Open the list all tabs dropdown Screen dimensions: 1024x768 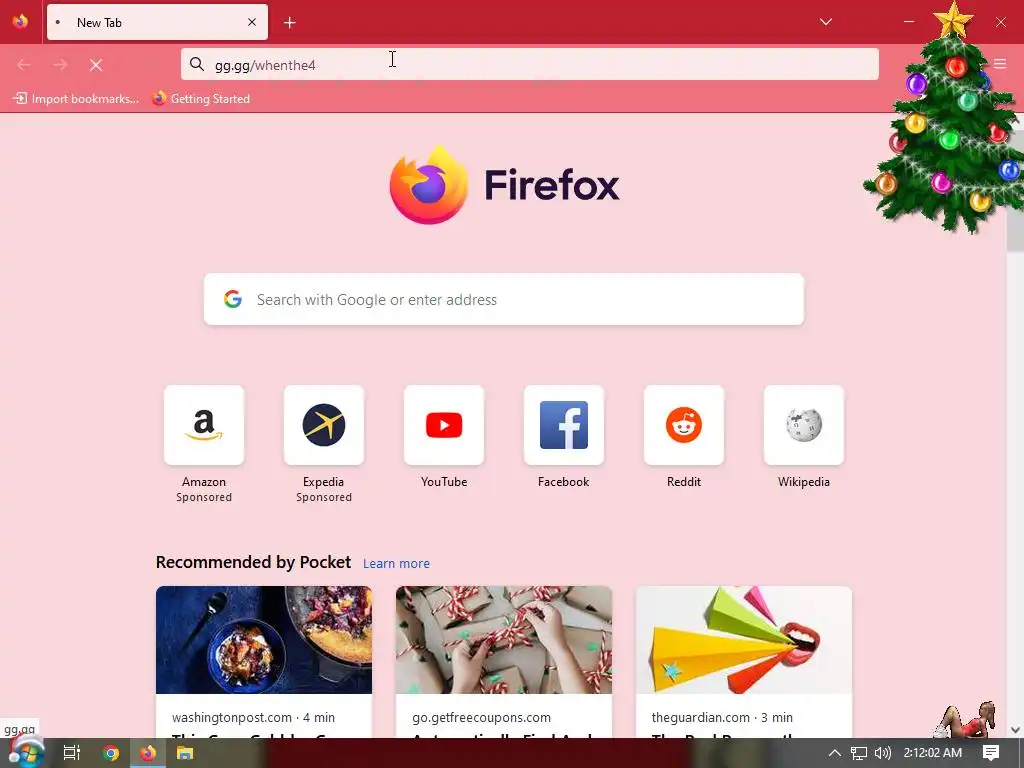tap(825, 22)
